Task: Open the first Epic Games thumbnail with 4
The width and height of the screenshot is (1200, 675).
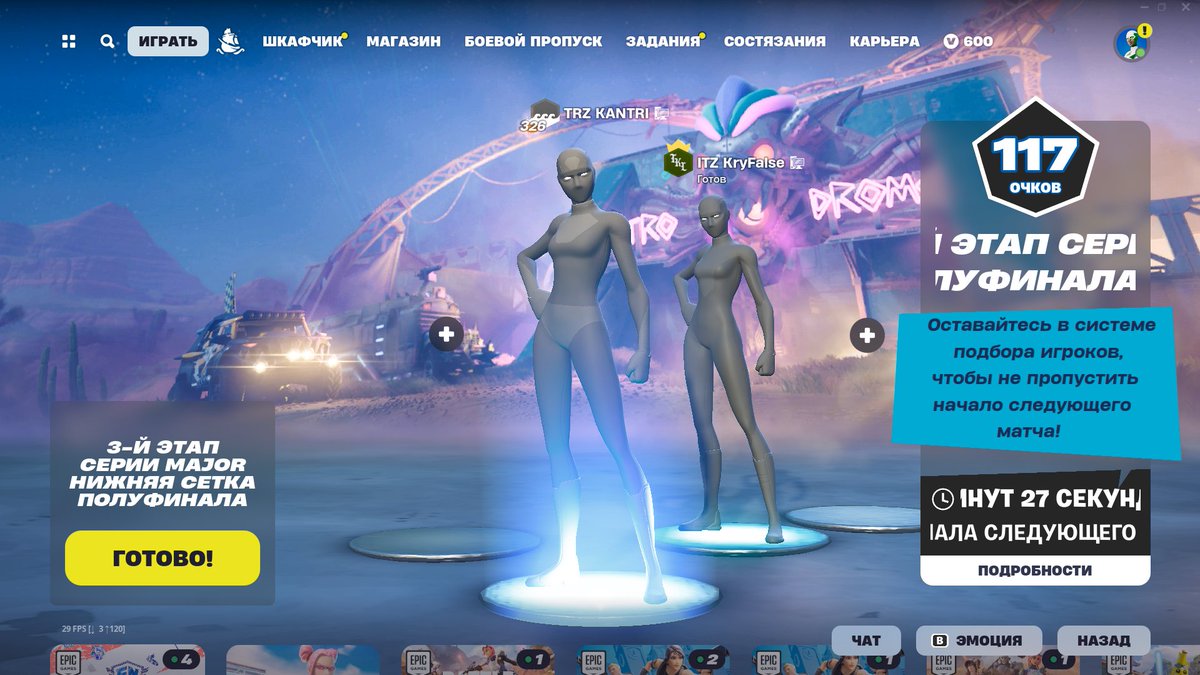Action: pyautogui.click(x=128, y=660)
